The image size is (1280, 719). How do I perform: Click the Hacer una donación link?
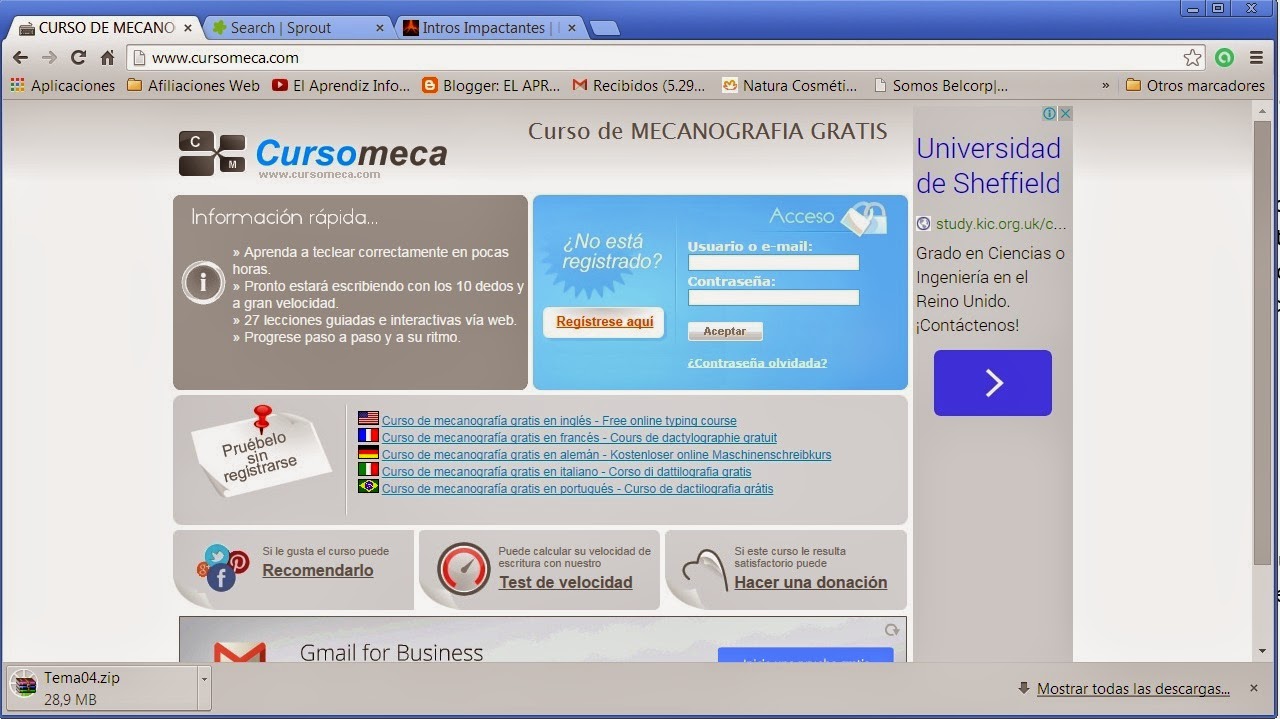pos(811,583)
